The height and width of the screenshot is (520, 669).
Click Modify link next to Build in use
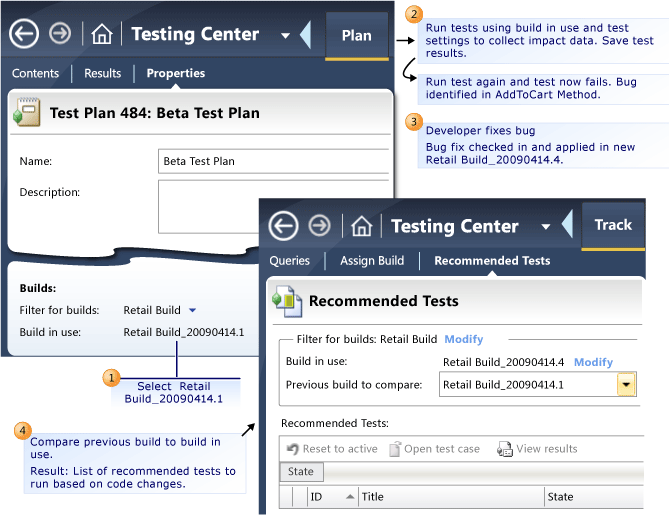pos(593,362)
